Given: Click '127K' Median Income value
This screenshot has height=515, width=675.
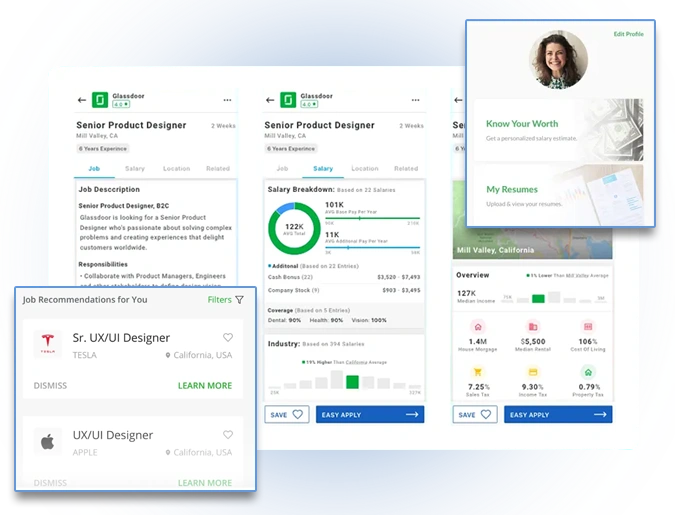Looking at the screenshot, I should [x=467, y=293].
